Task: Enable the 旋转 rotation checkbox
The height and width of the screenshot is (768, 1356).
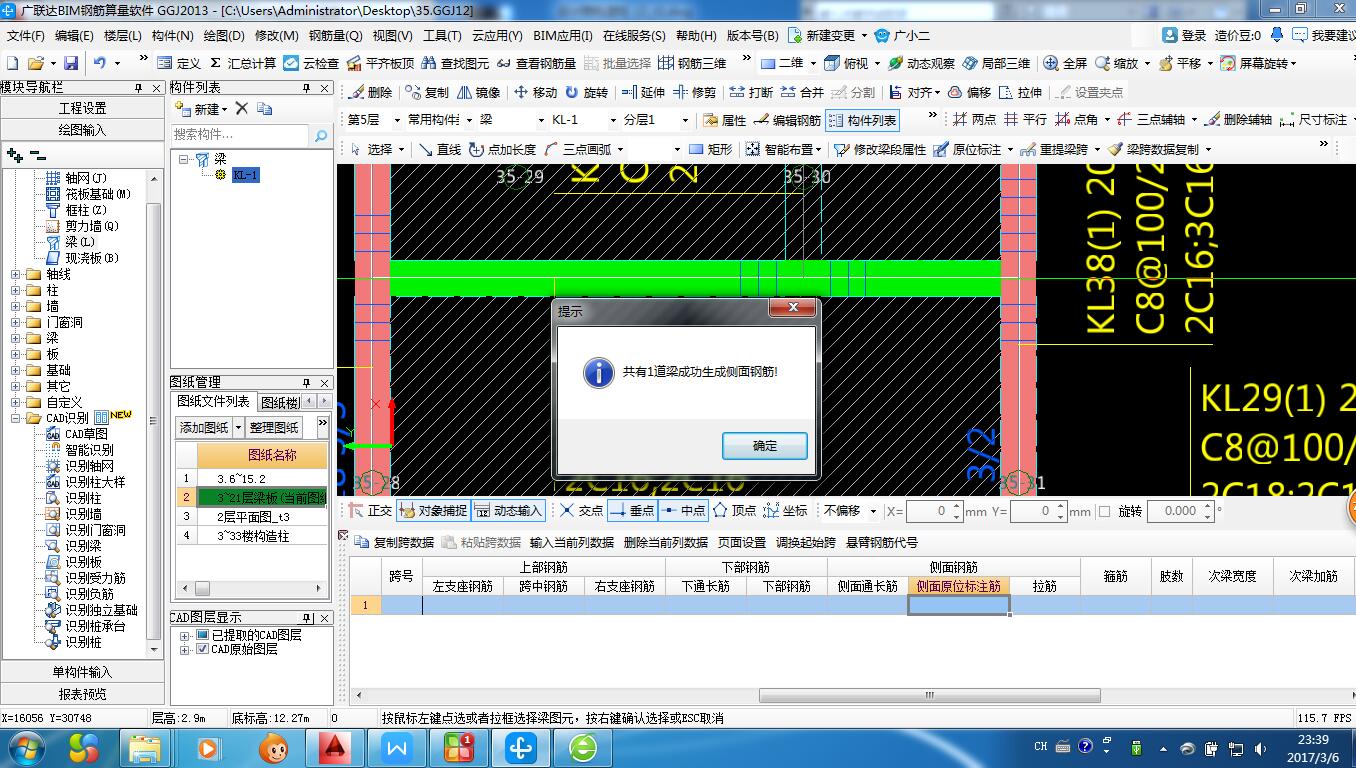Action: (1104, 511)
